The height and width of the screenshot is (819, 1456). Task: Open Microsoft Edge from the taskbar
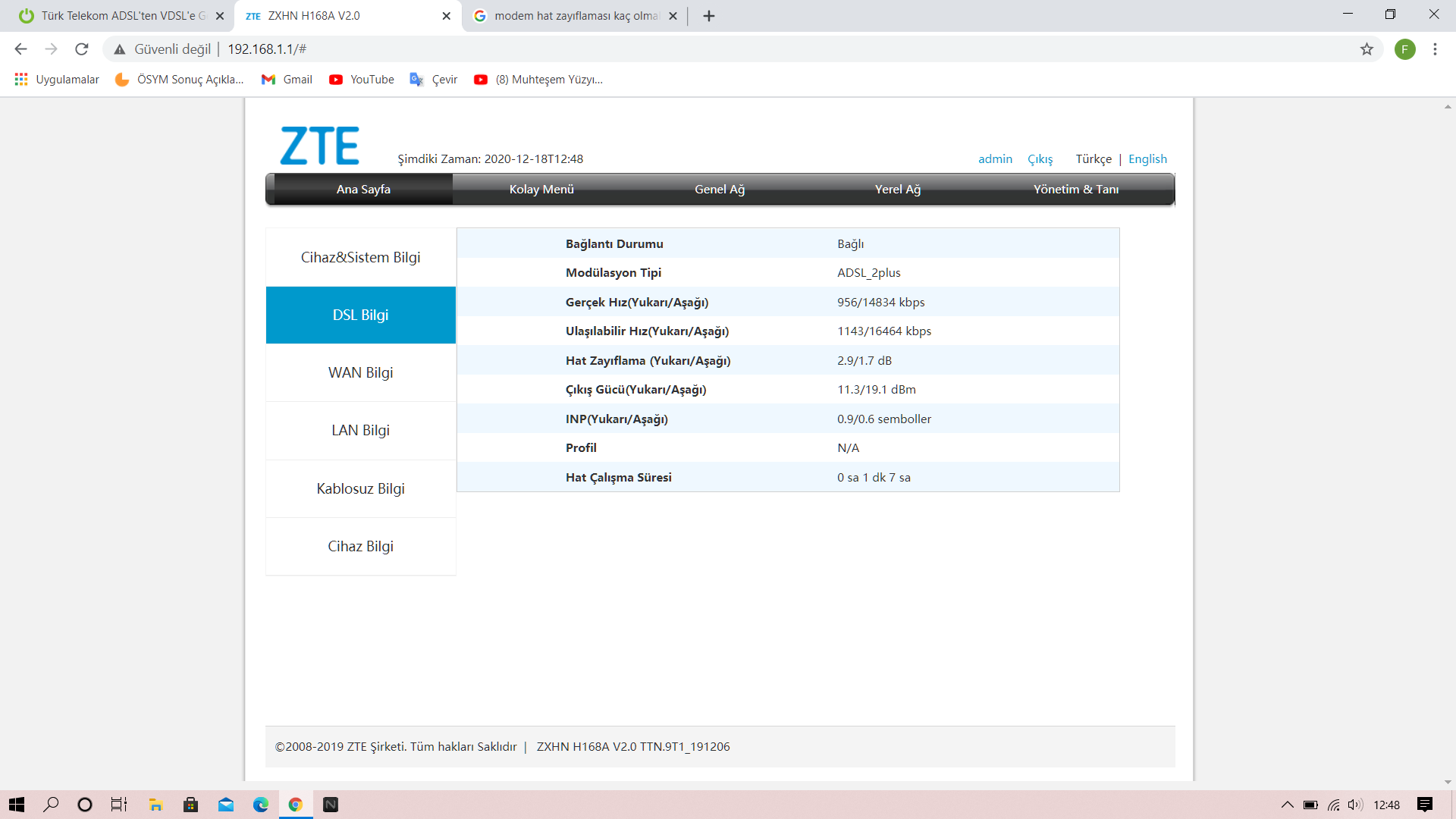tap(261, 805)
